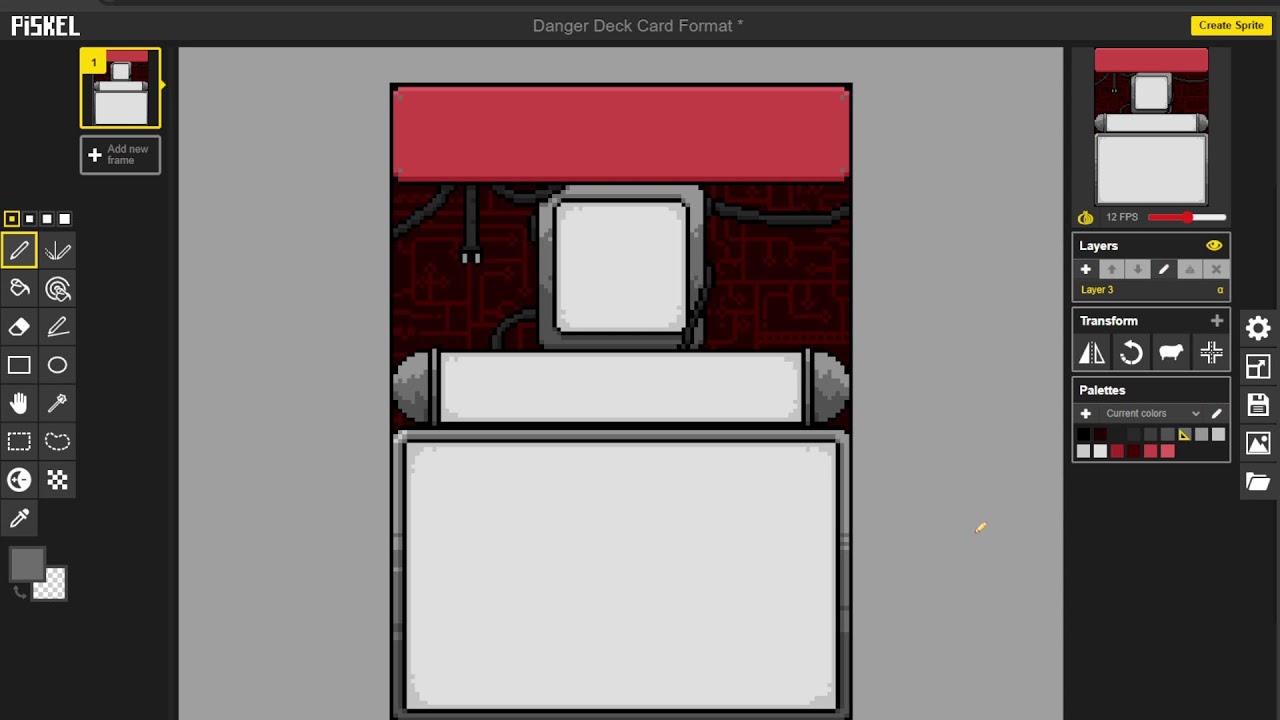Create a new palette with plus icon
The width and height of the screenshot is (1280, 720).
1085,413
